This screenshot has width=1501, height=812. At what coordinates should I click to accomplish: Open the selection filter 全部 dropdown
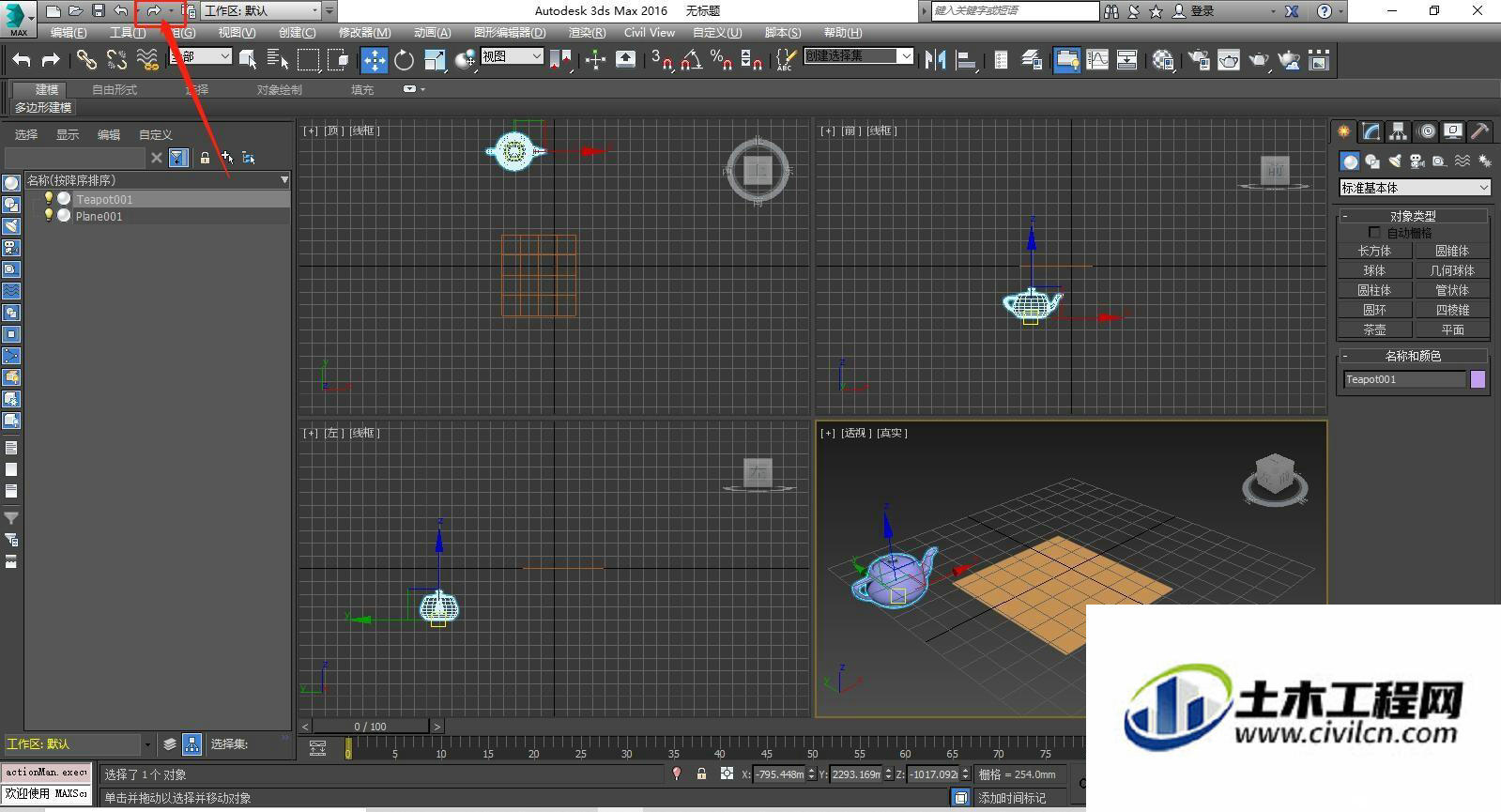pos(200,56)
